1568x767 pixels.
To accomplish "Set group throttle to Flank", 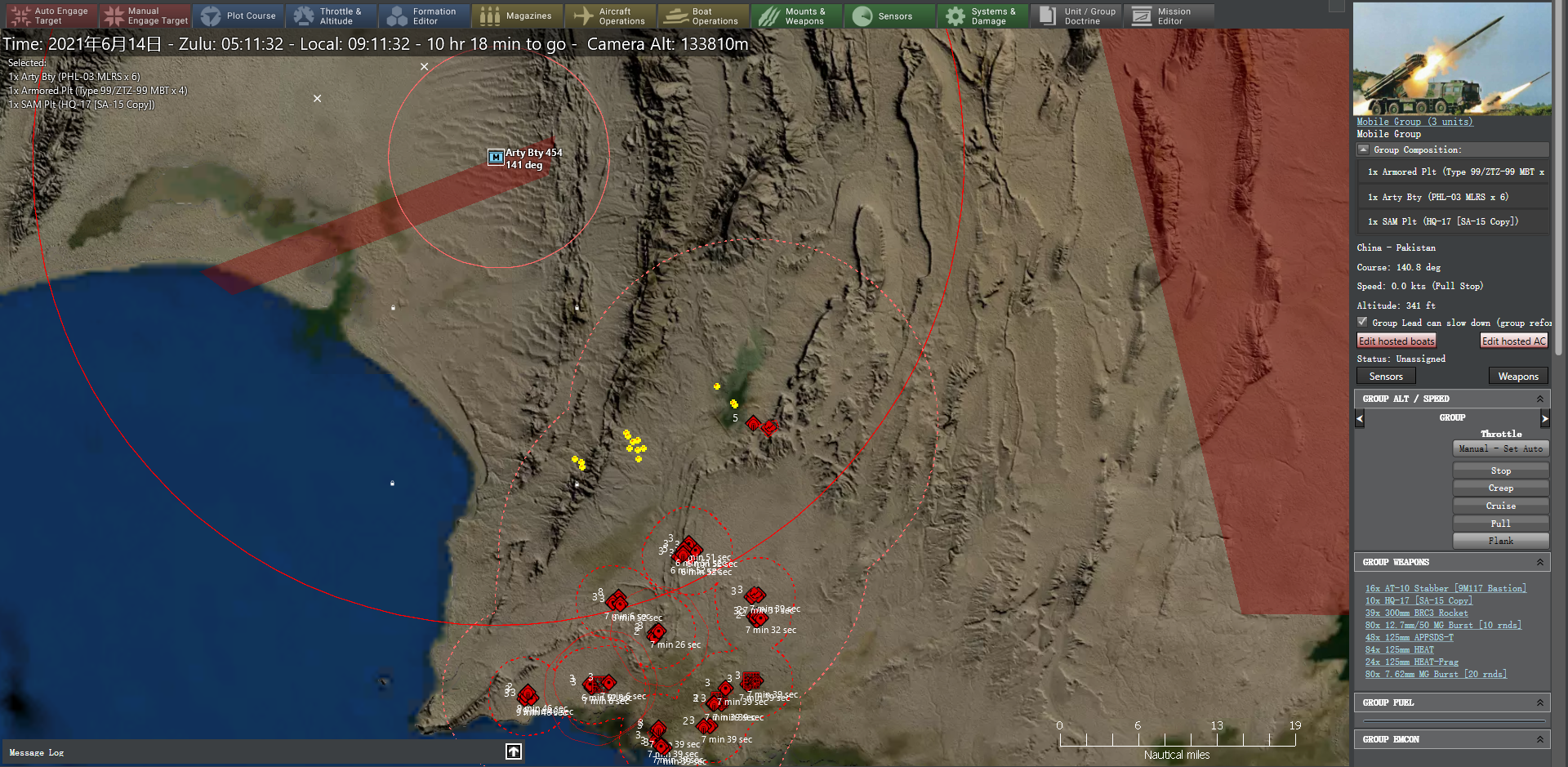I will point(1501,541).
